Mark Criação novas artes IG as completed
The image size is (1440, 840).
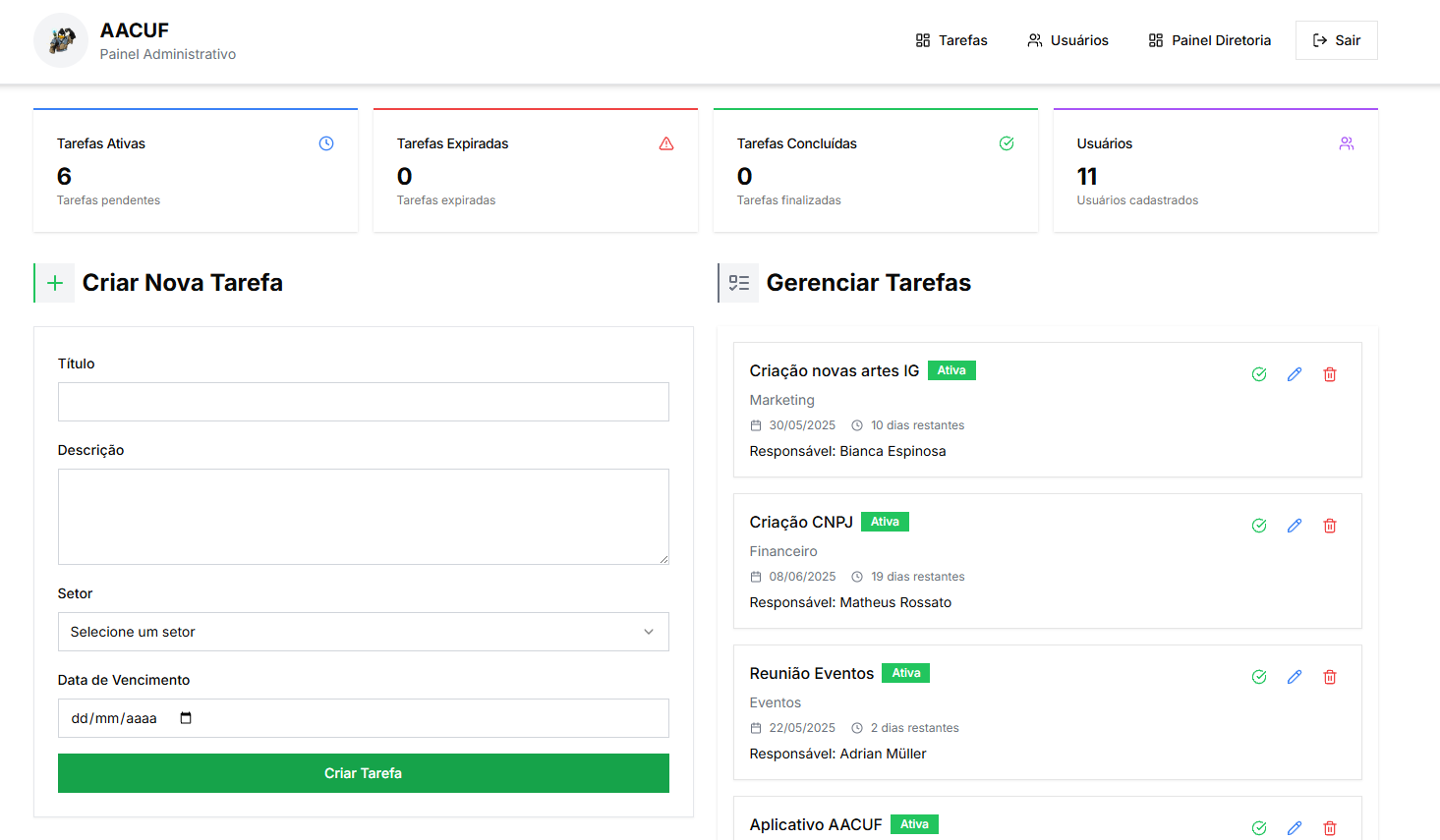(x=1259, y=374)
